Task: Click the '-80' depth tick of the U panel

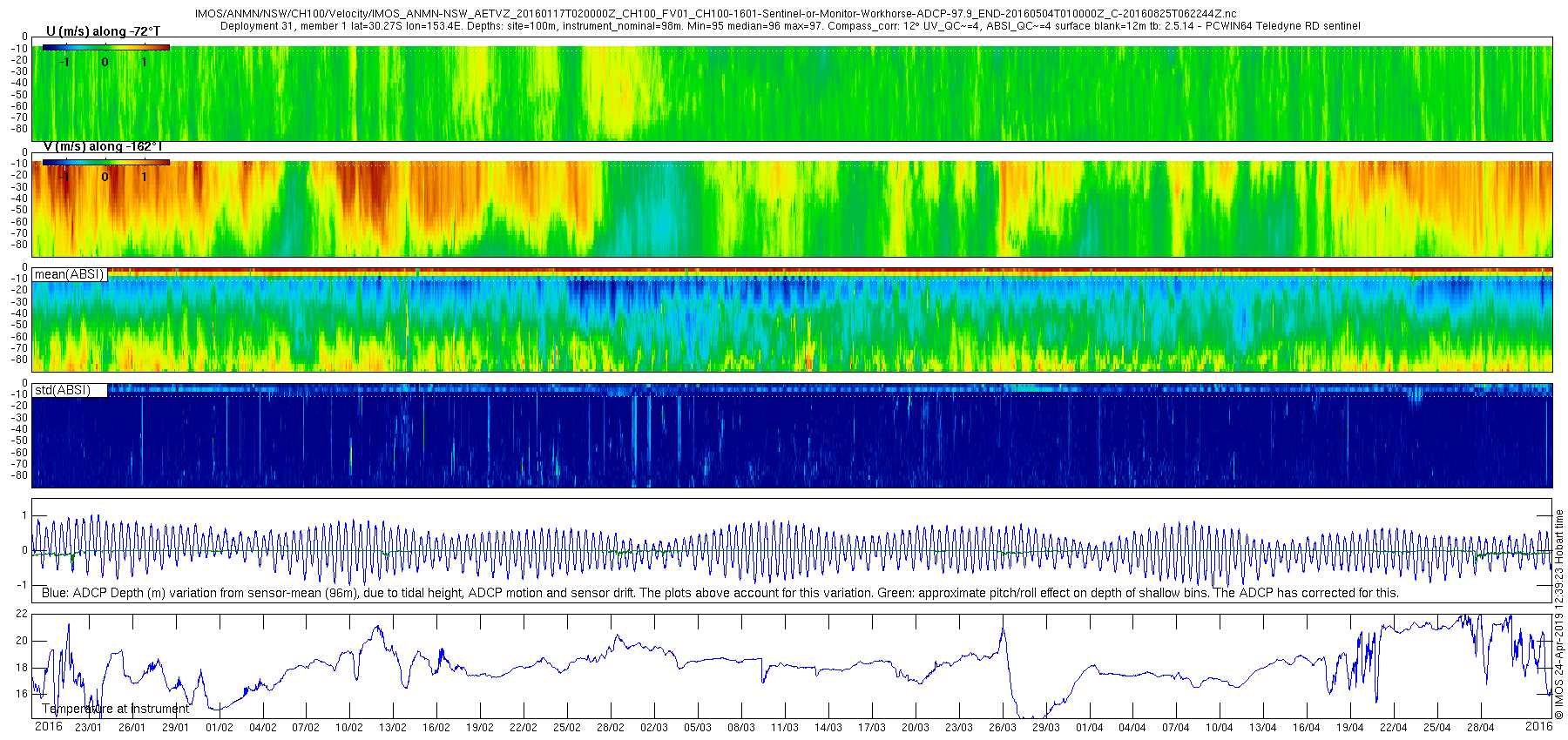Action: [x=20, y=129]
